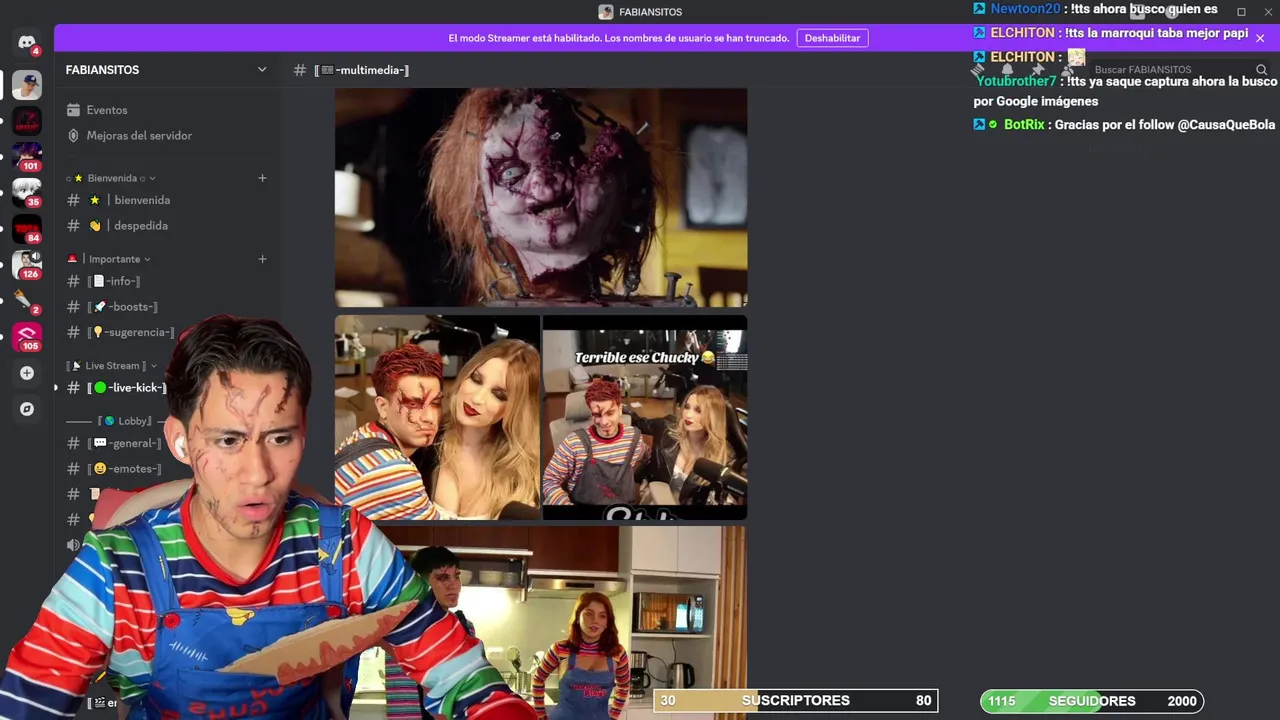Open the pink server with badge 105
Image resolution: width=1280 pixels, height=720 pixels.
[x=27, y=337]
